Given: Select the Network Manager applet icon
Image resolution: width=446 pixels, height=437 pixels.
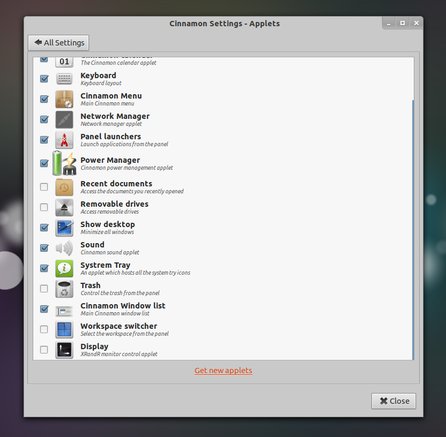Looking at the screenshot, I should pyautogui.click(x=64, y=120).
